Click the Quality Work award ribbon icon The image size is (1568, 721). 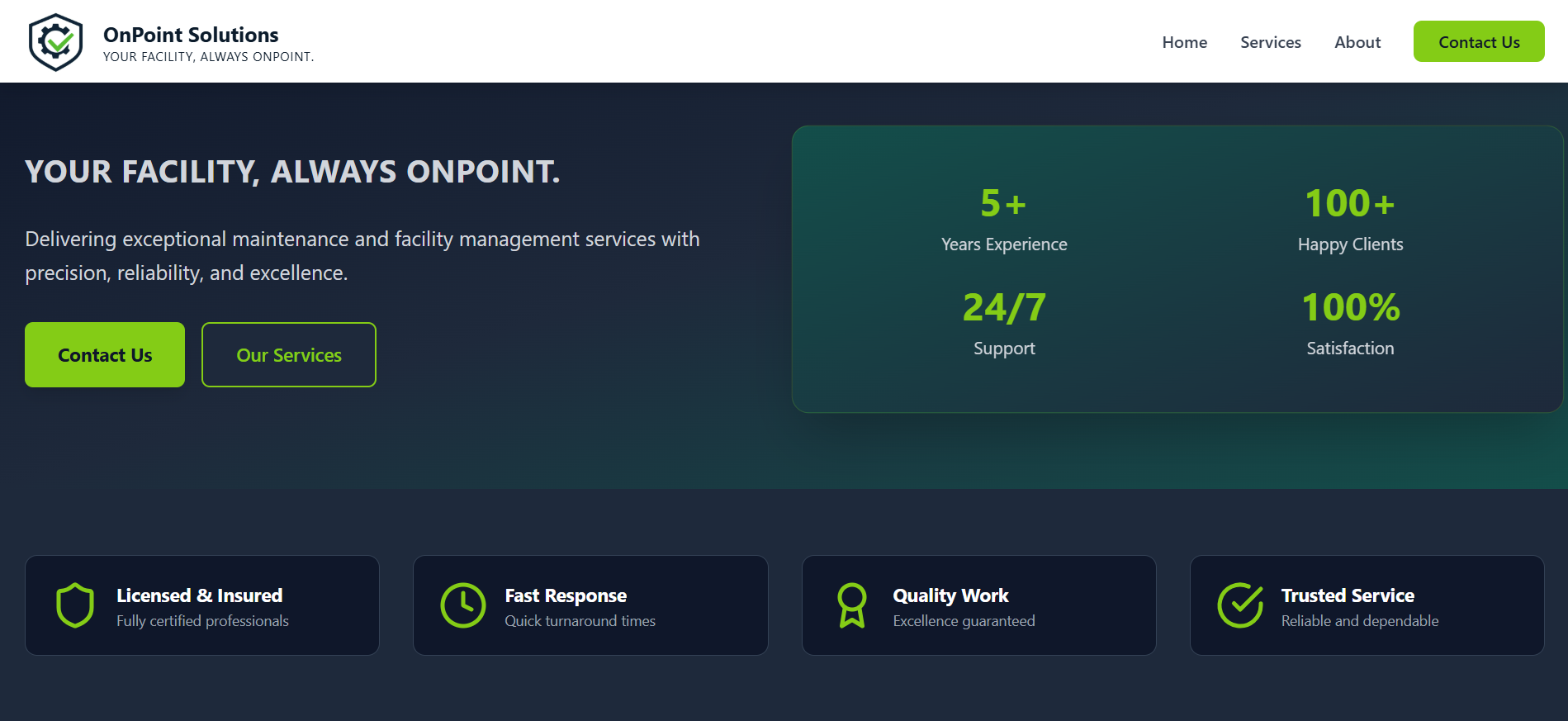(x=852, y=605)
